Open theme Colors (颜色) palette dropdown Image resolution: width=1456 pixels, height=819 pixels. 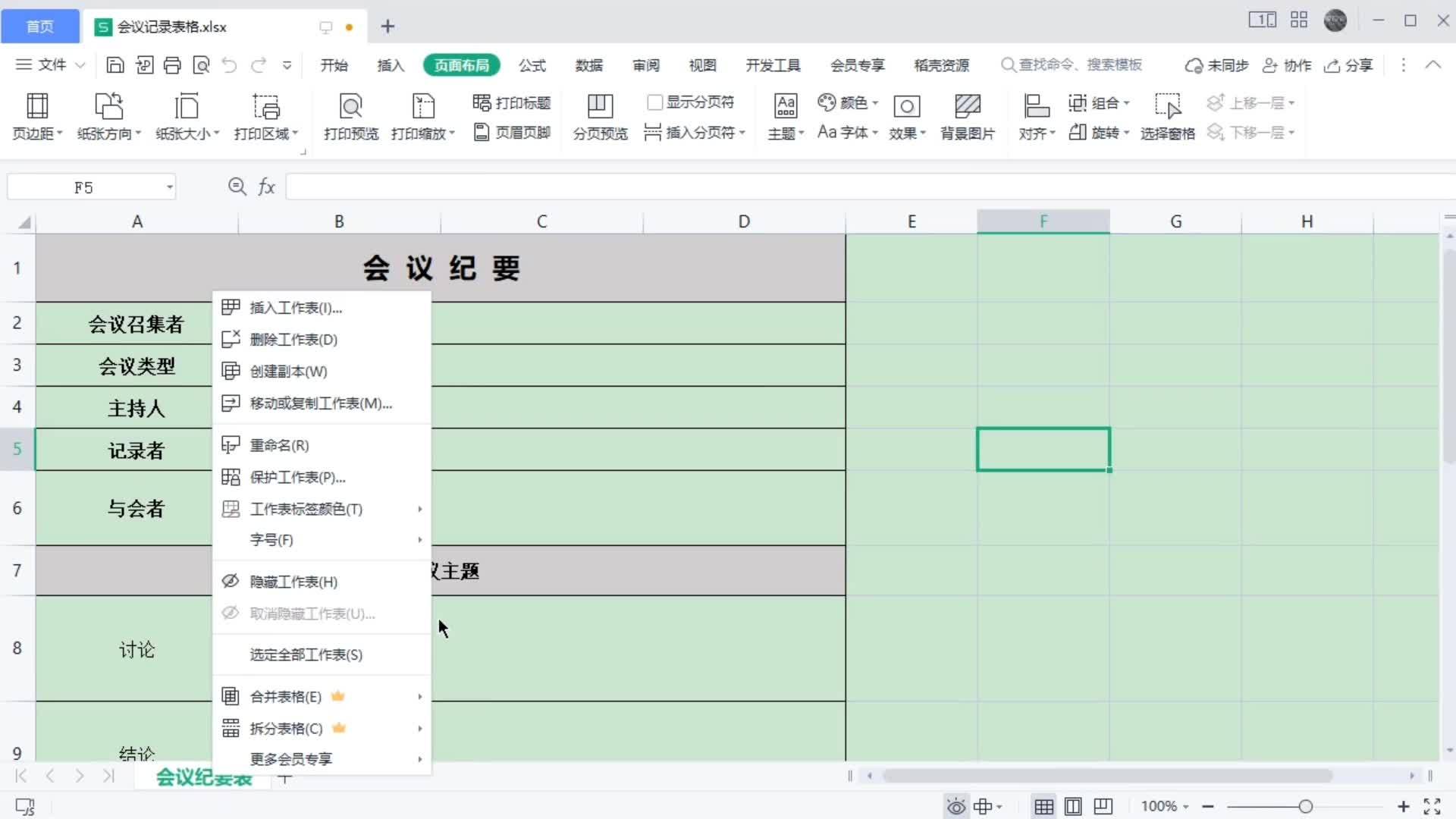click(849, 102)
